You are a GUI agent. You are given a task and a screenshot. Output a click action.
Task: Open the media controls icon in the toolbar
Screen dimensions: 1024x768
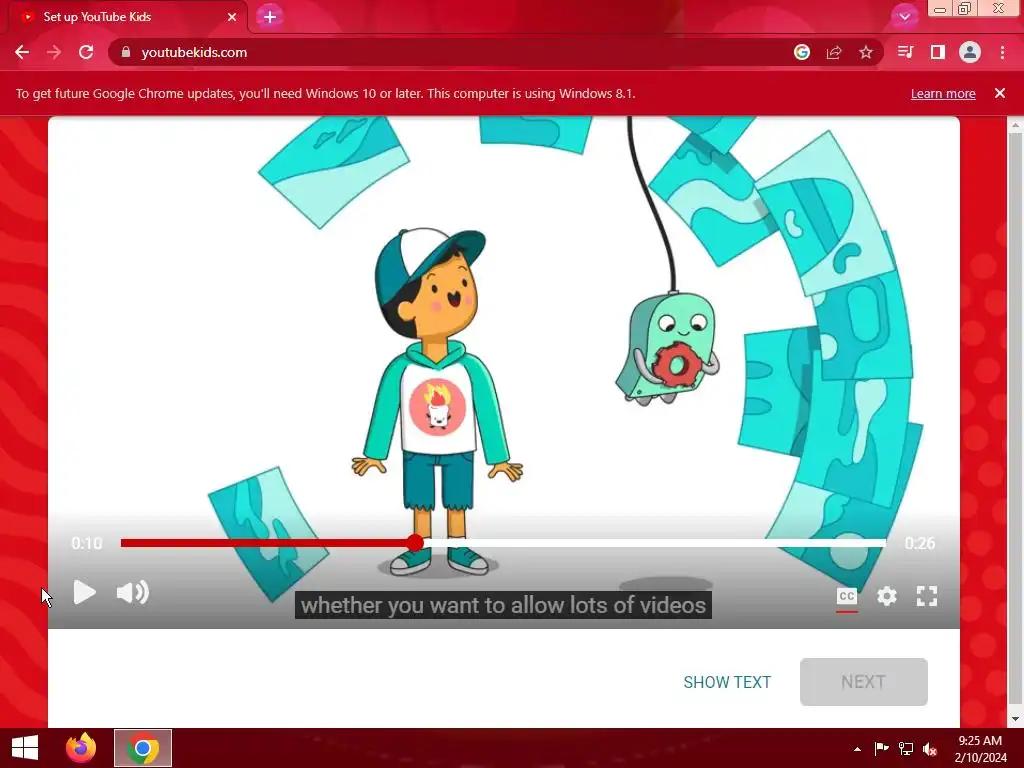click(905, 52)
